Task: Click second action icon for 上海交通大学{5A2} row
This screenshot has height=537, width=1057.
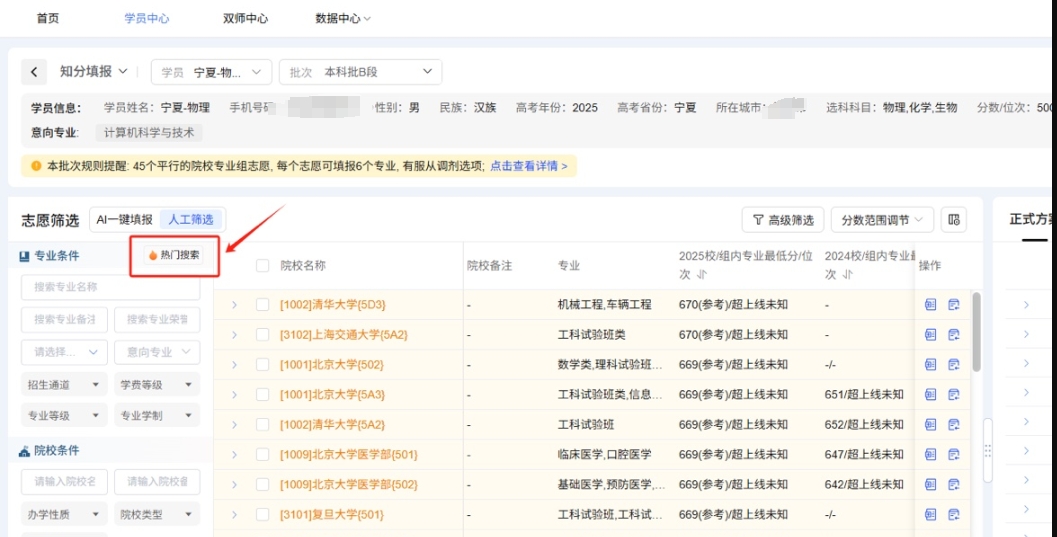Action: [x=953, y=335]
